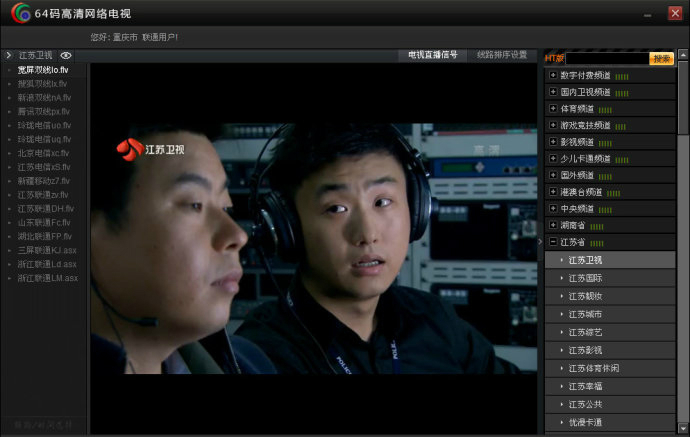690x437 pixels.
Task: Select the 江苏体育休闲 channel
Action: pos(610,368)
